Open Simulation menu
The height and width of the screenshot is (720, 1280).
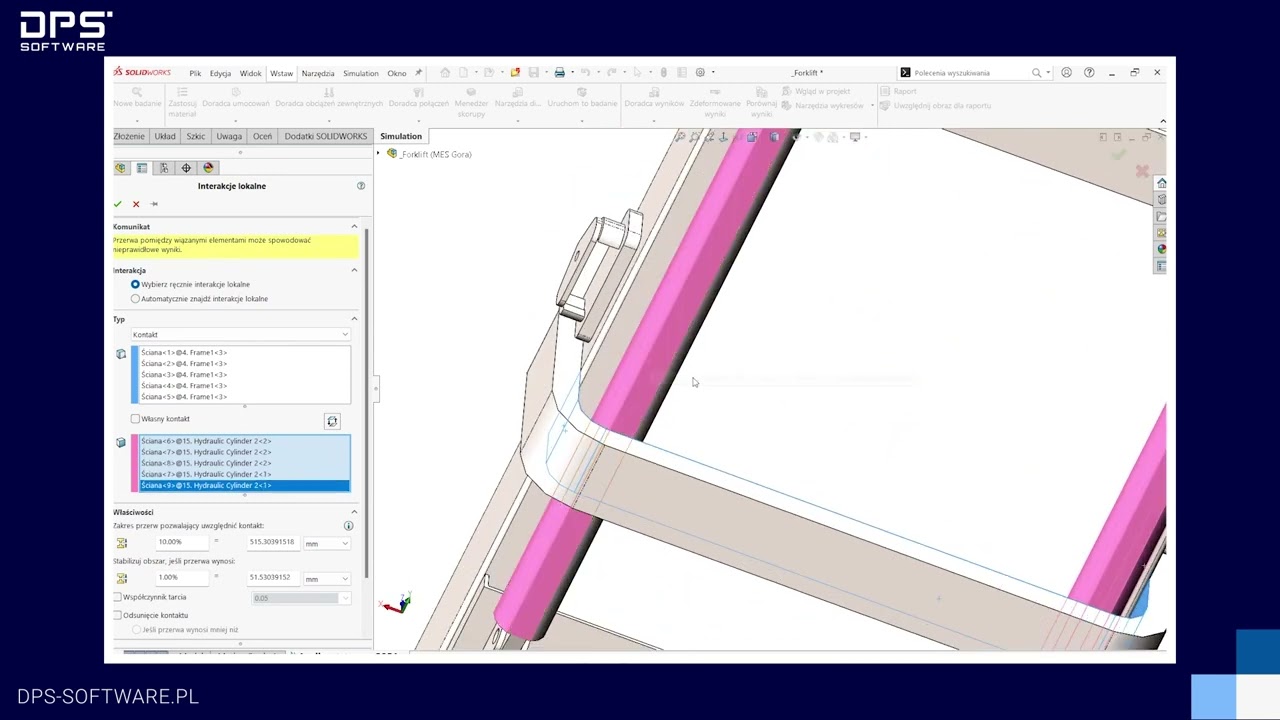(361, 73)
